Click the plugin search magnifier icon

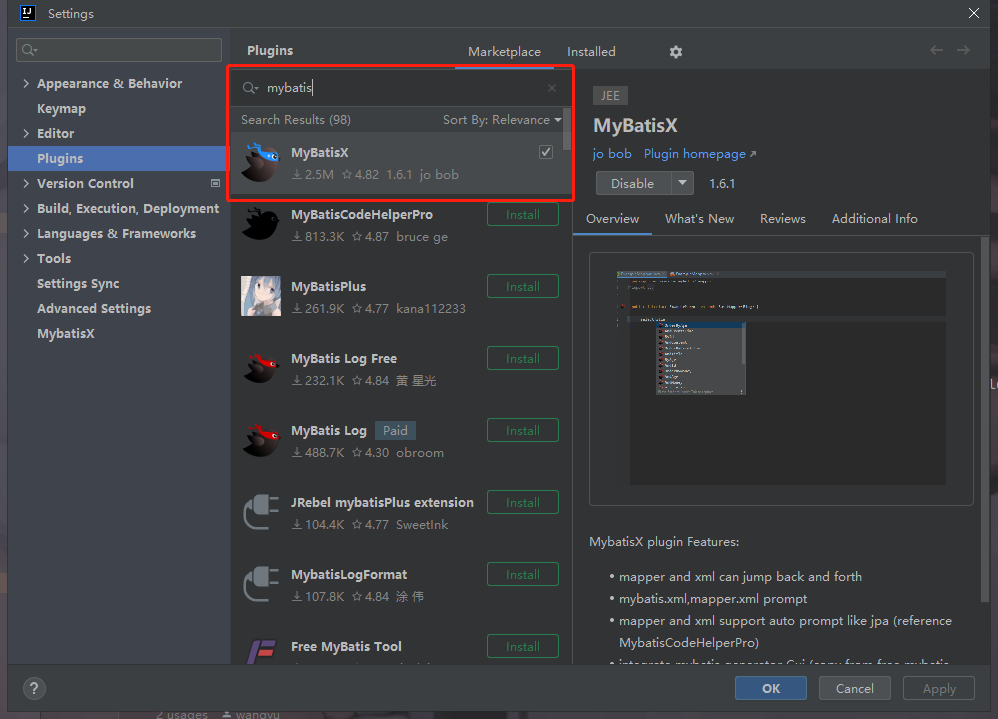click(250, 88)
